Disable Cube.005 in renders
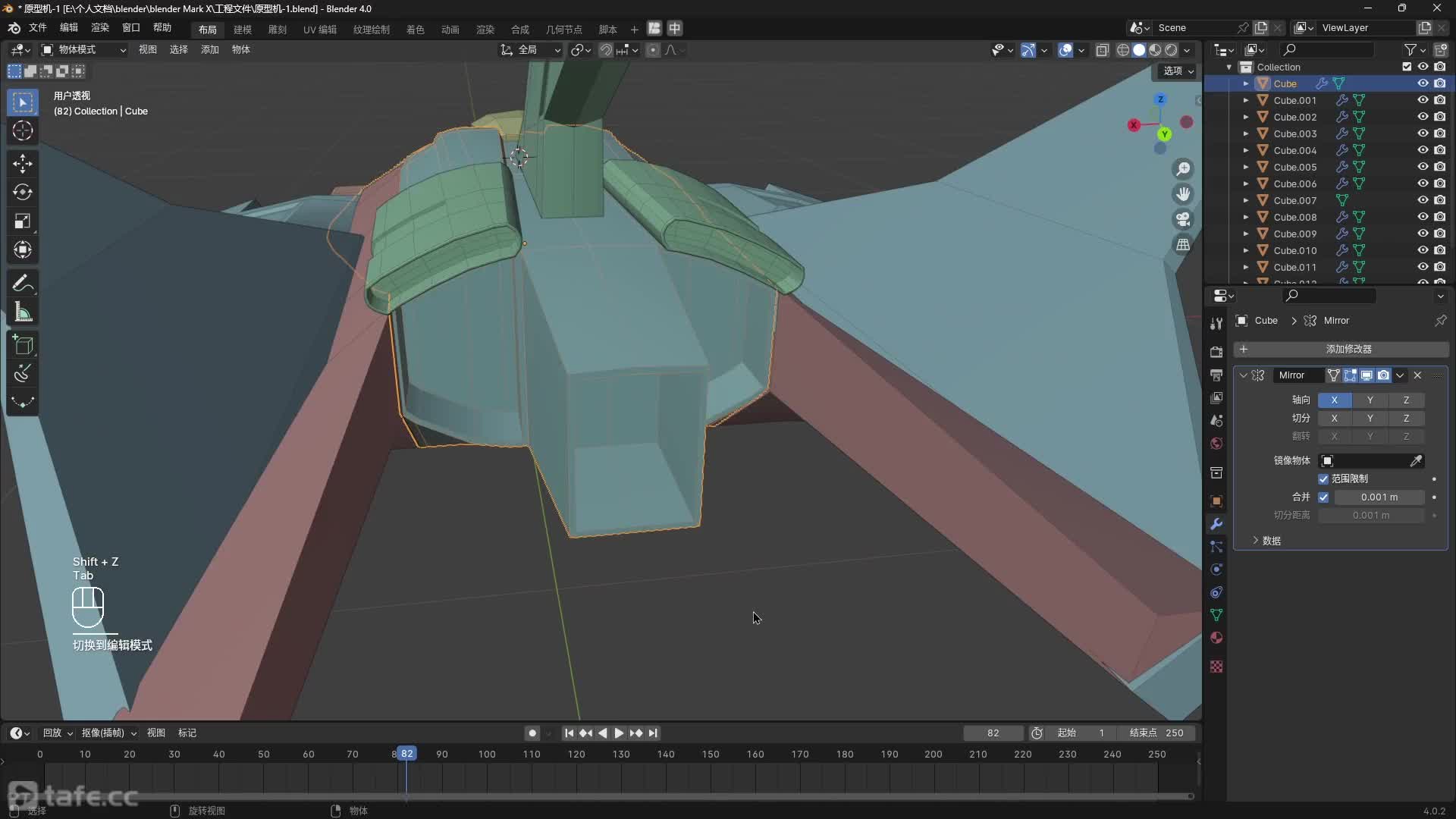 coord(1439,167)
